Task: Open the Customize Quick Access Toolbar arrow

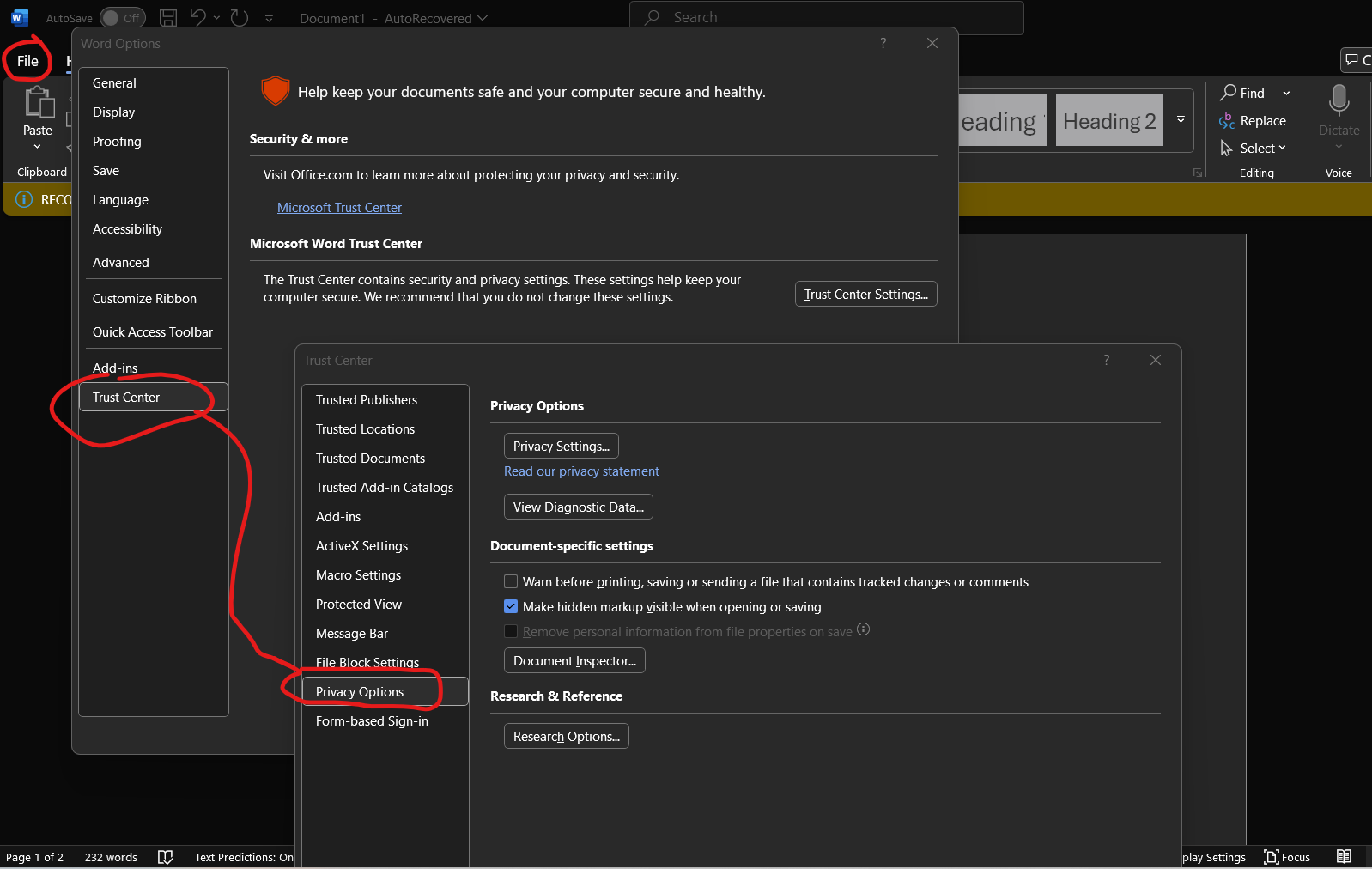Action: [x=269, y=18]
